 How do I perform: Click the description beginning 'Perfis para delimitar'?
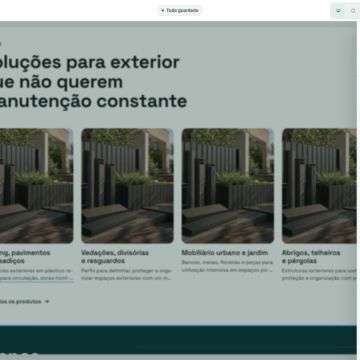[127, 274]
